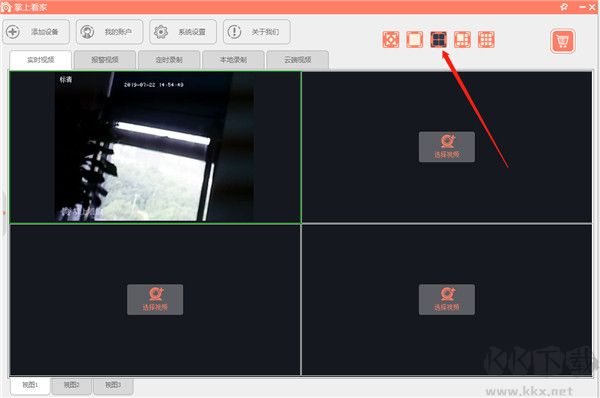Viewport: 600px width, 398px height.
Task: Open the shopping cart store icon
Action: point(562,41)
